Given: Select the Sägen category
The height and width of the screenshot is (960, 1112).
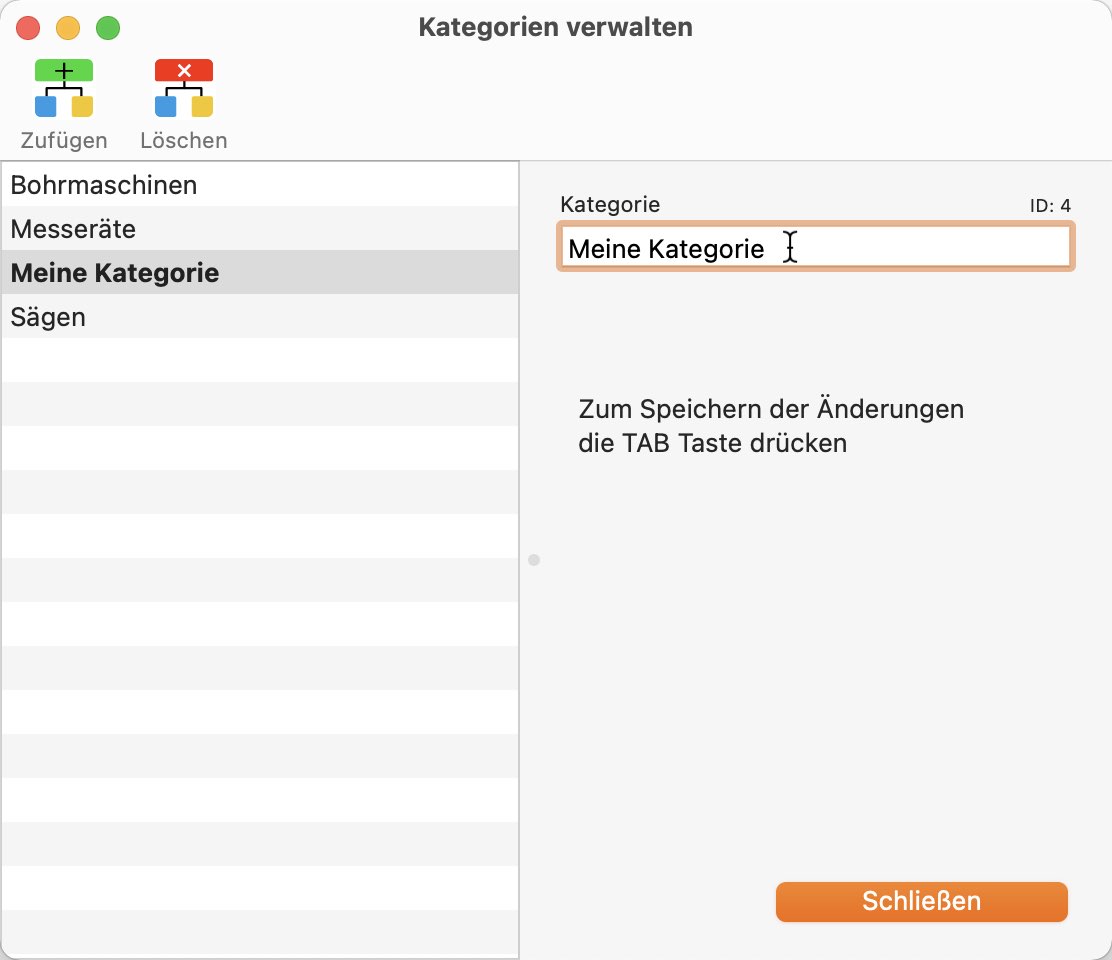Looking at the screenshot, I should 48,317.
